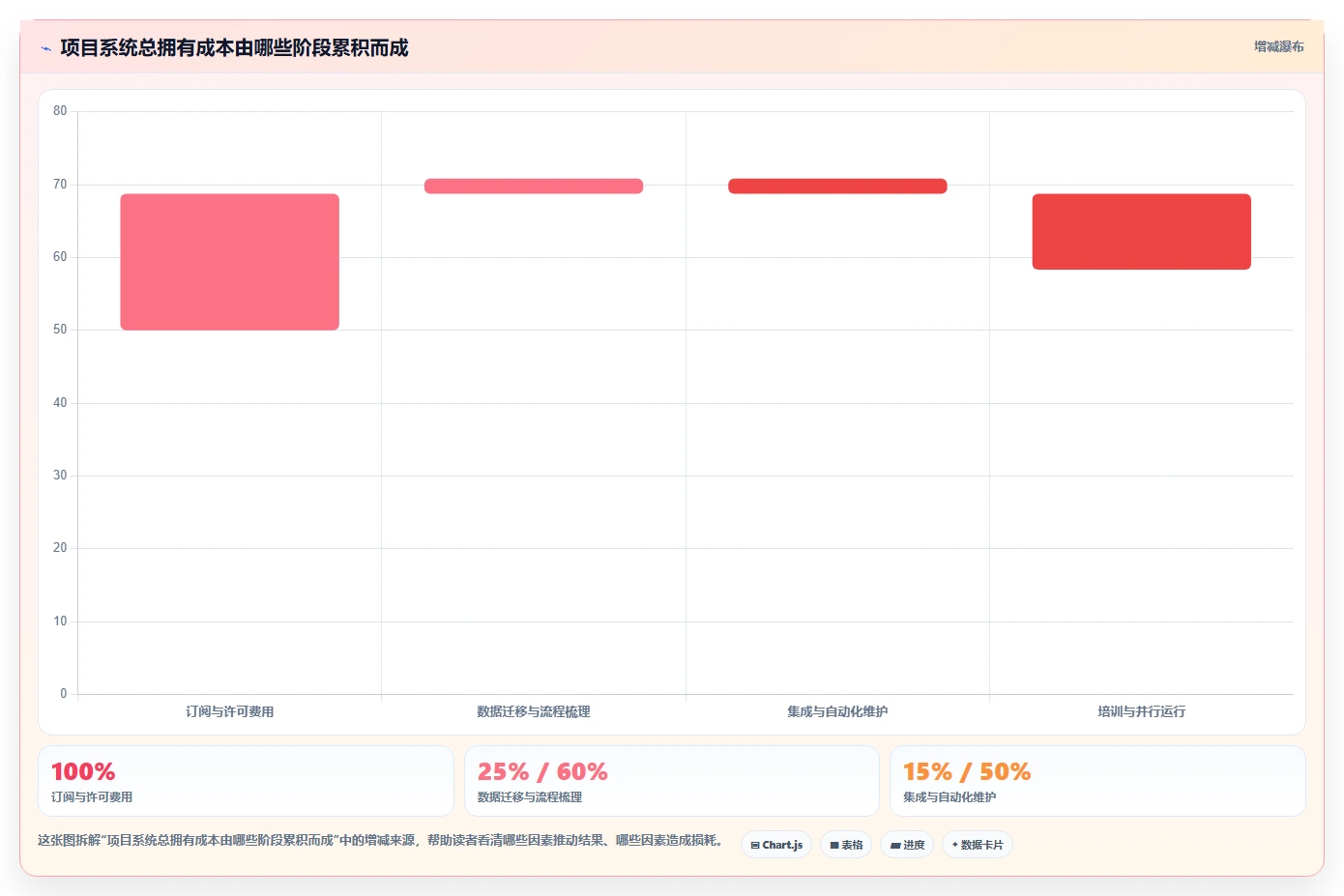Click x-axis label 订阅与许可费用
1344x896 pixels.
coord(229,711)
